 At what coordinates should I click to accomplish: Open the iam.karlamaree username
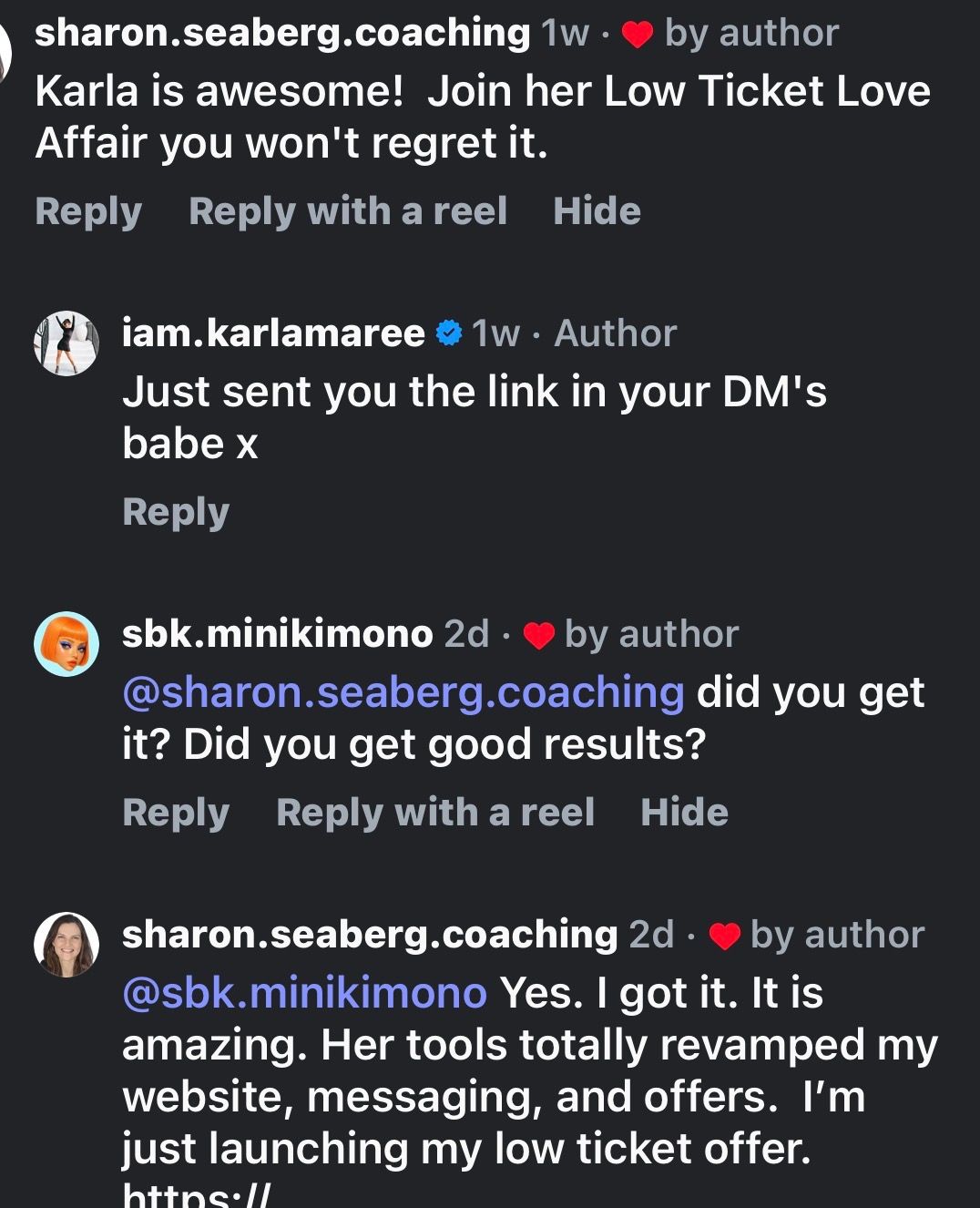273,333
